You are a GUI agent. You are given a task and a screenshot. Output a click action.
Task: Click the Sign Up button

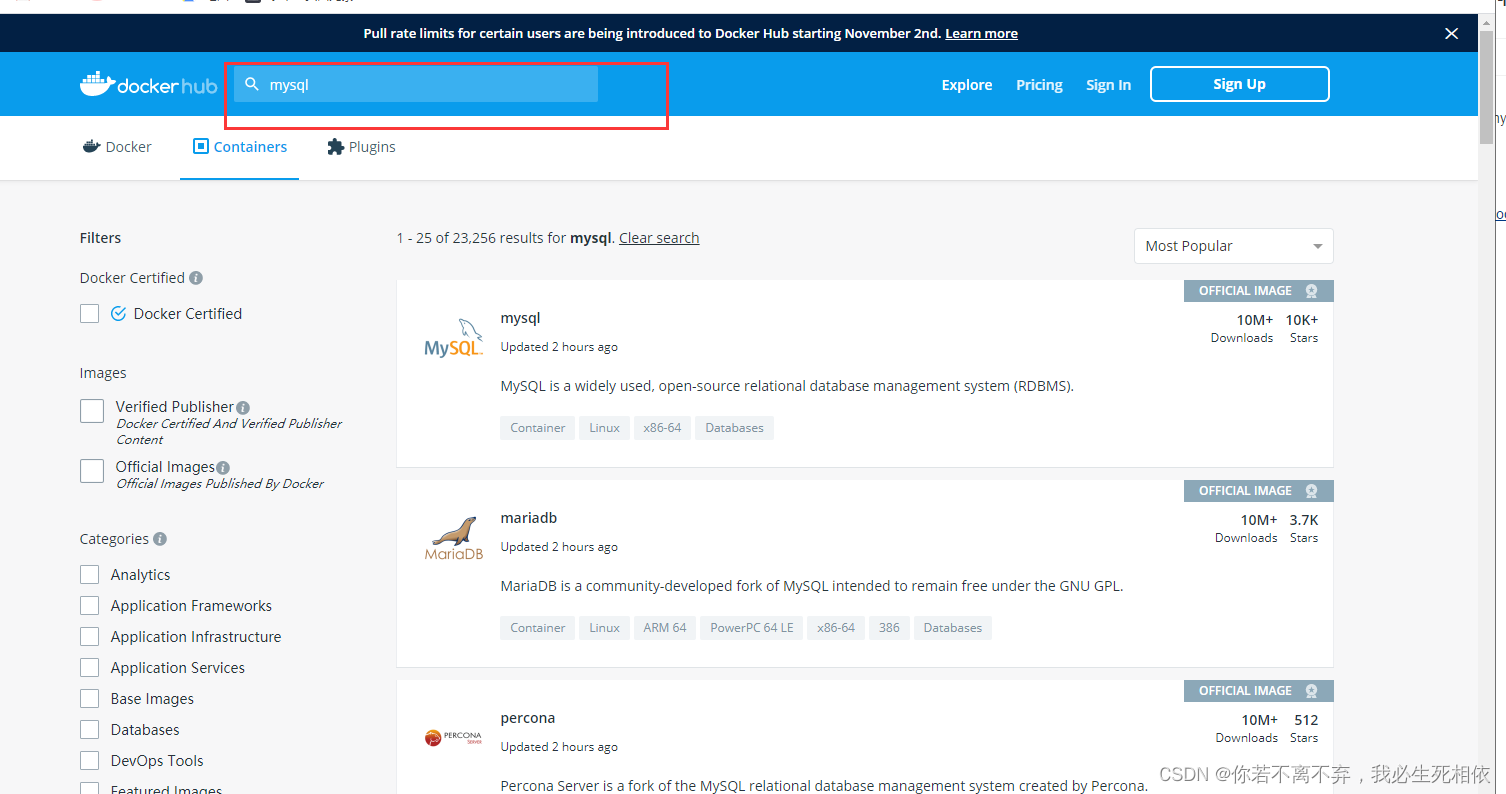(1239, 84)
